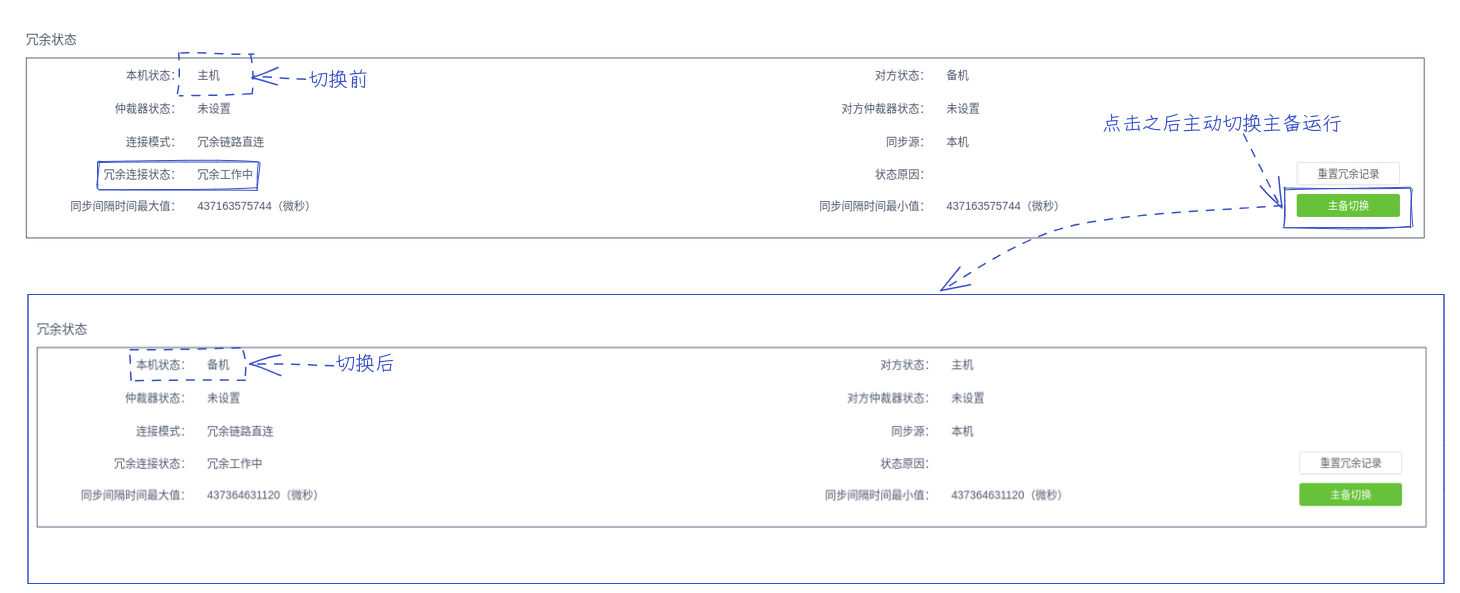Click the upper 对方状态 value 备机
Viewport: 1460px width, 593px height.
[x=957, y=76]
